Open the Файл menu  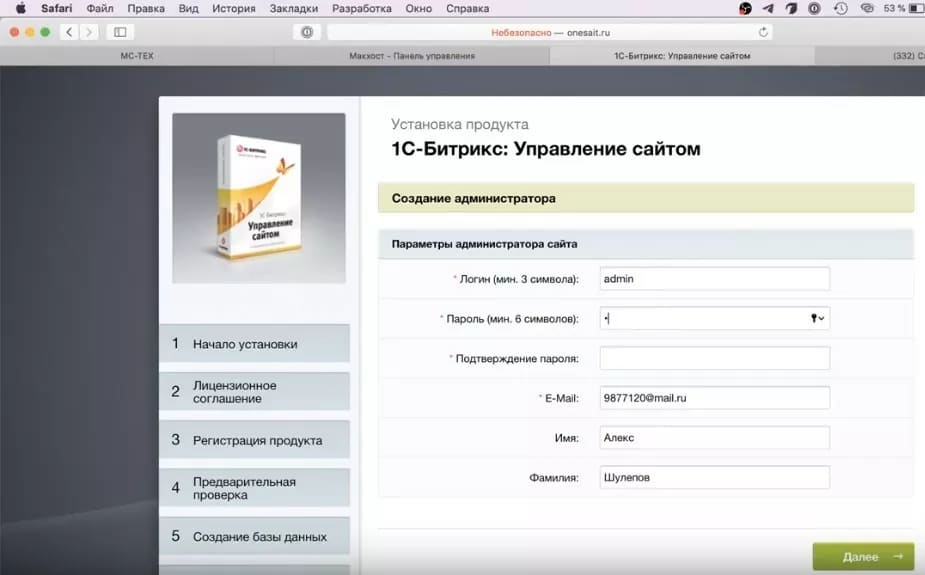coord(100,8)
